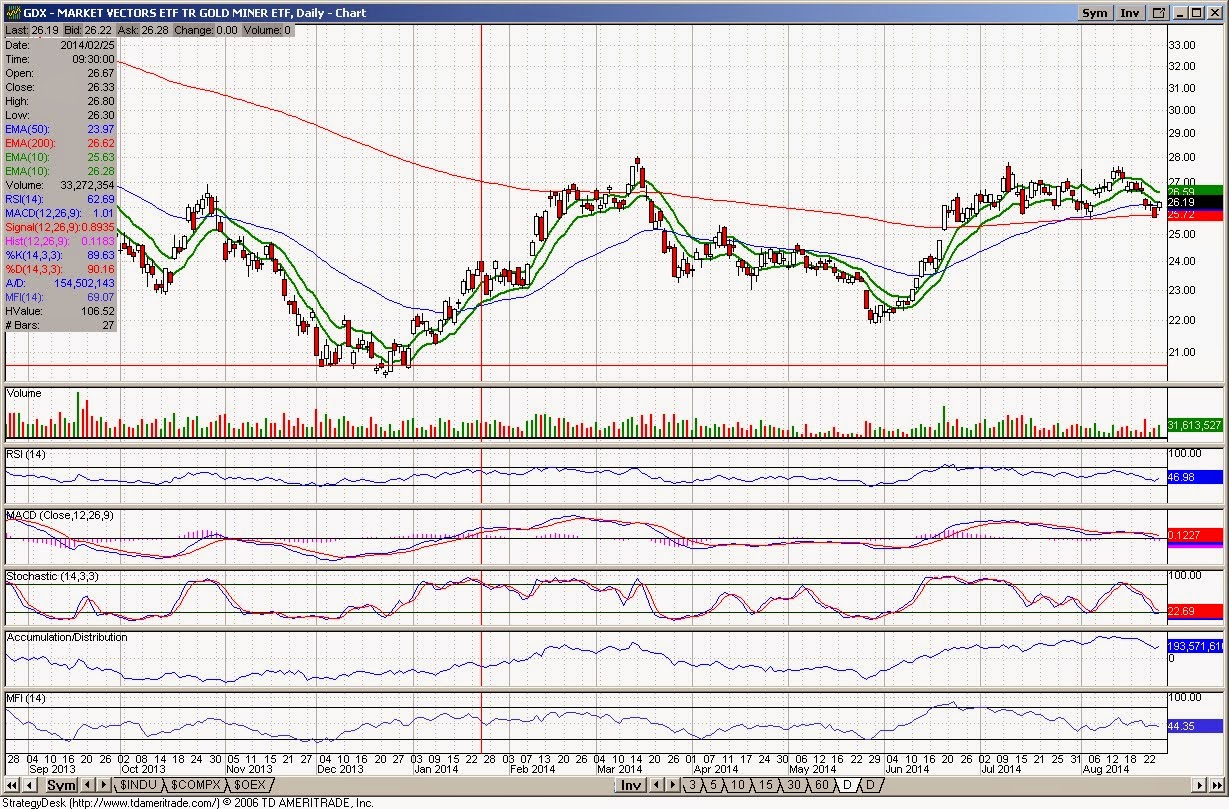Image resolution: width=1229 pixels, height=809 pixels.
Task: Click interval tabs right arrow before 3 tab
Action: click(x=672, y=785)
